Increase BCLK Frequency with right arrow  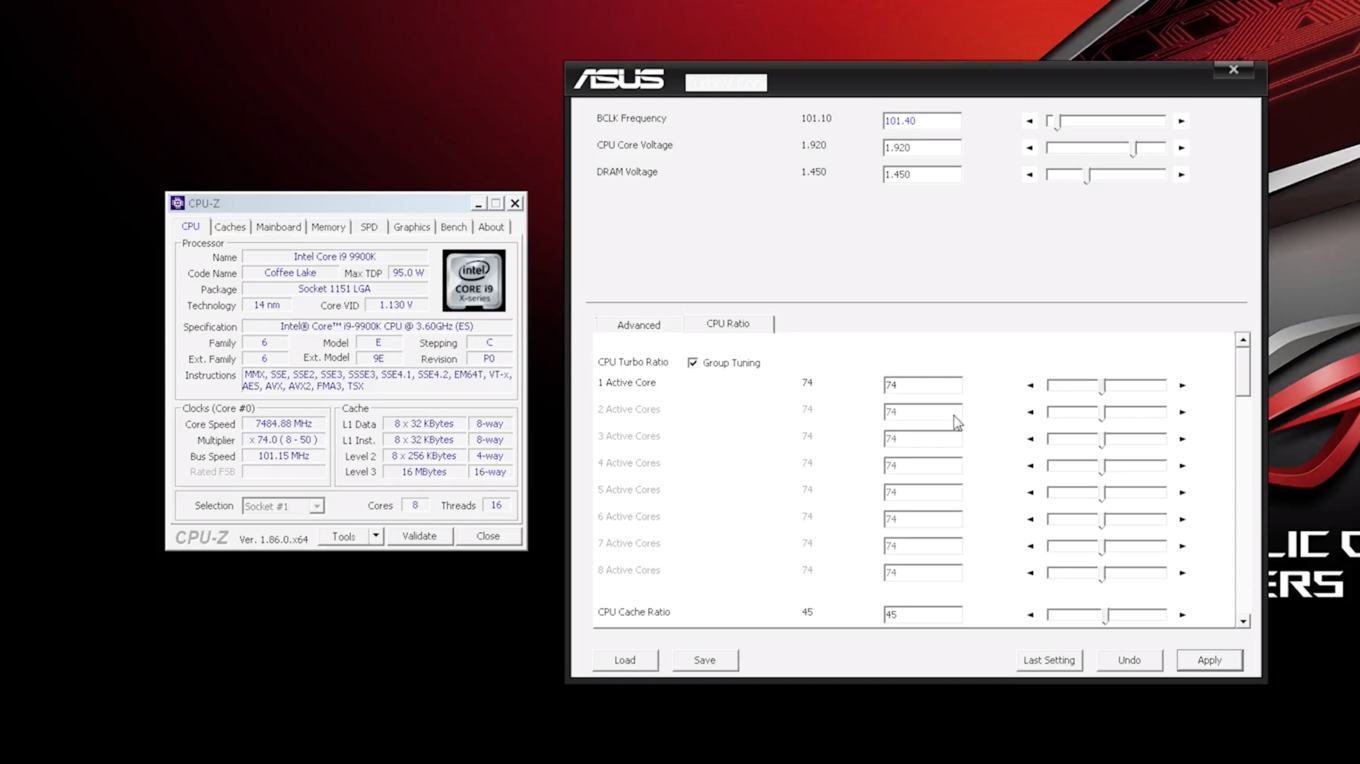(x=1181, y=121)
